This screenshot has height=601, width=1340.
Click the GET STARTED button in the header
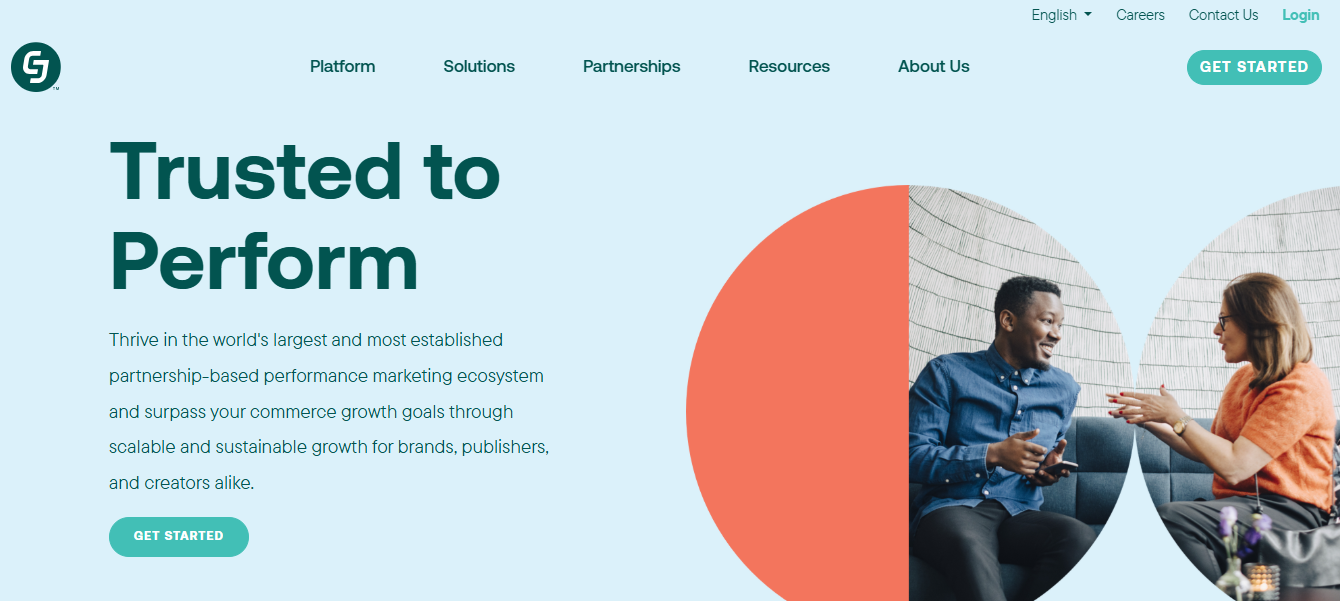1254,67
